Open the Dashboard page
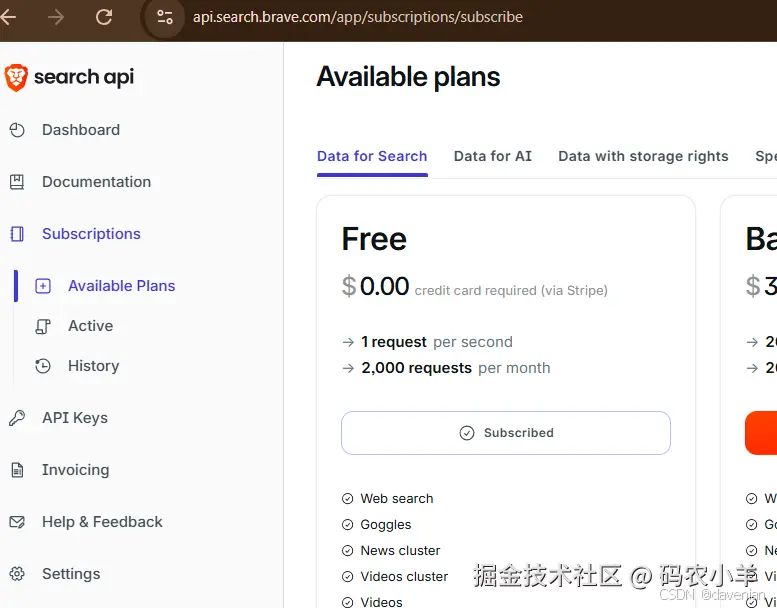 click(x=81, y=130)
